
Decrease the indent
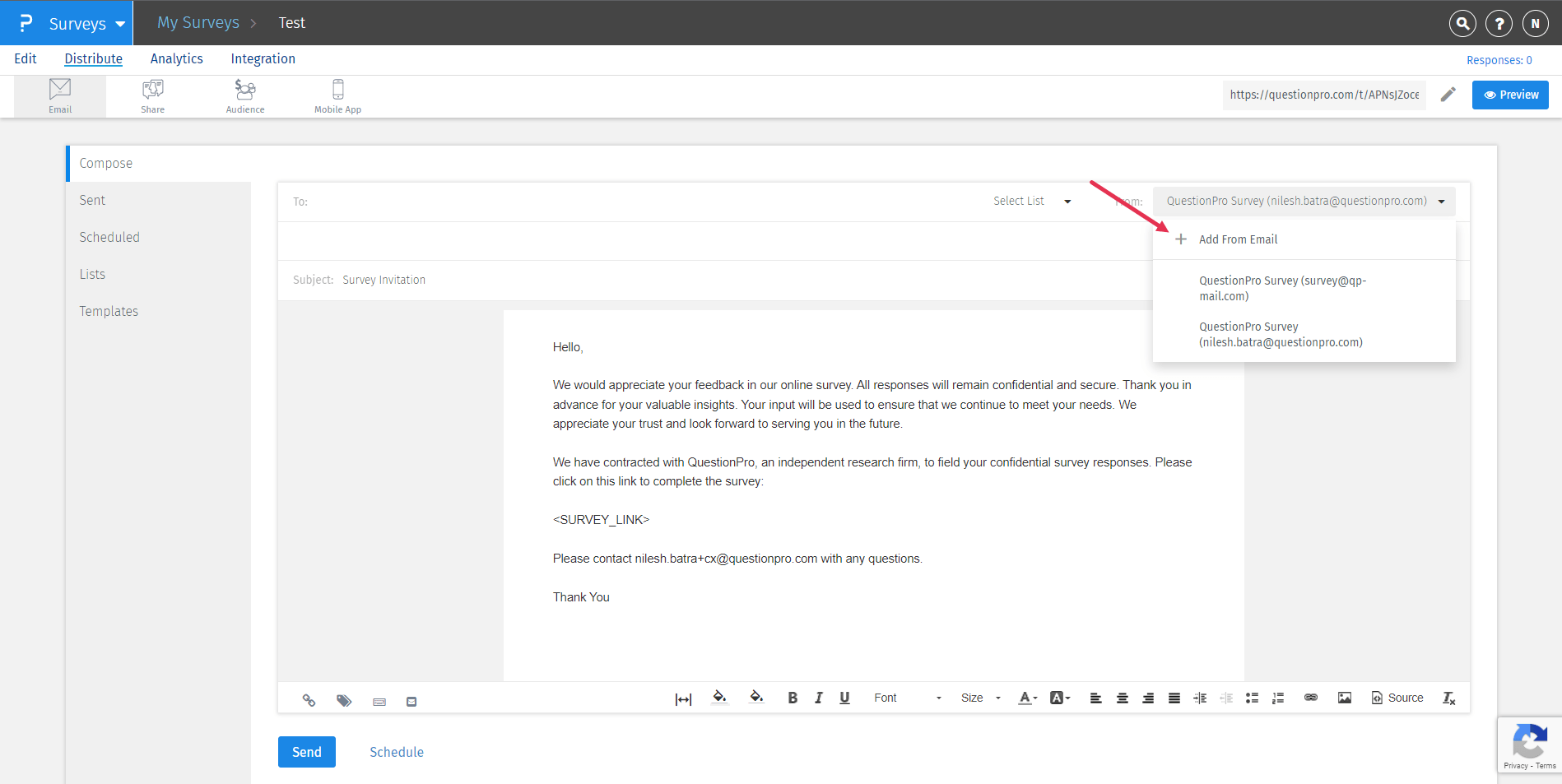(x=1226, y=698)
